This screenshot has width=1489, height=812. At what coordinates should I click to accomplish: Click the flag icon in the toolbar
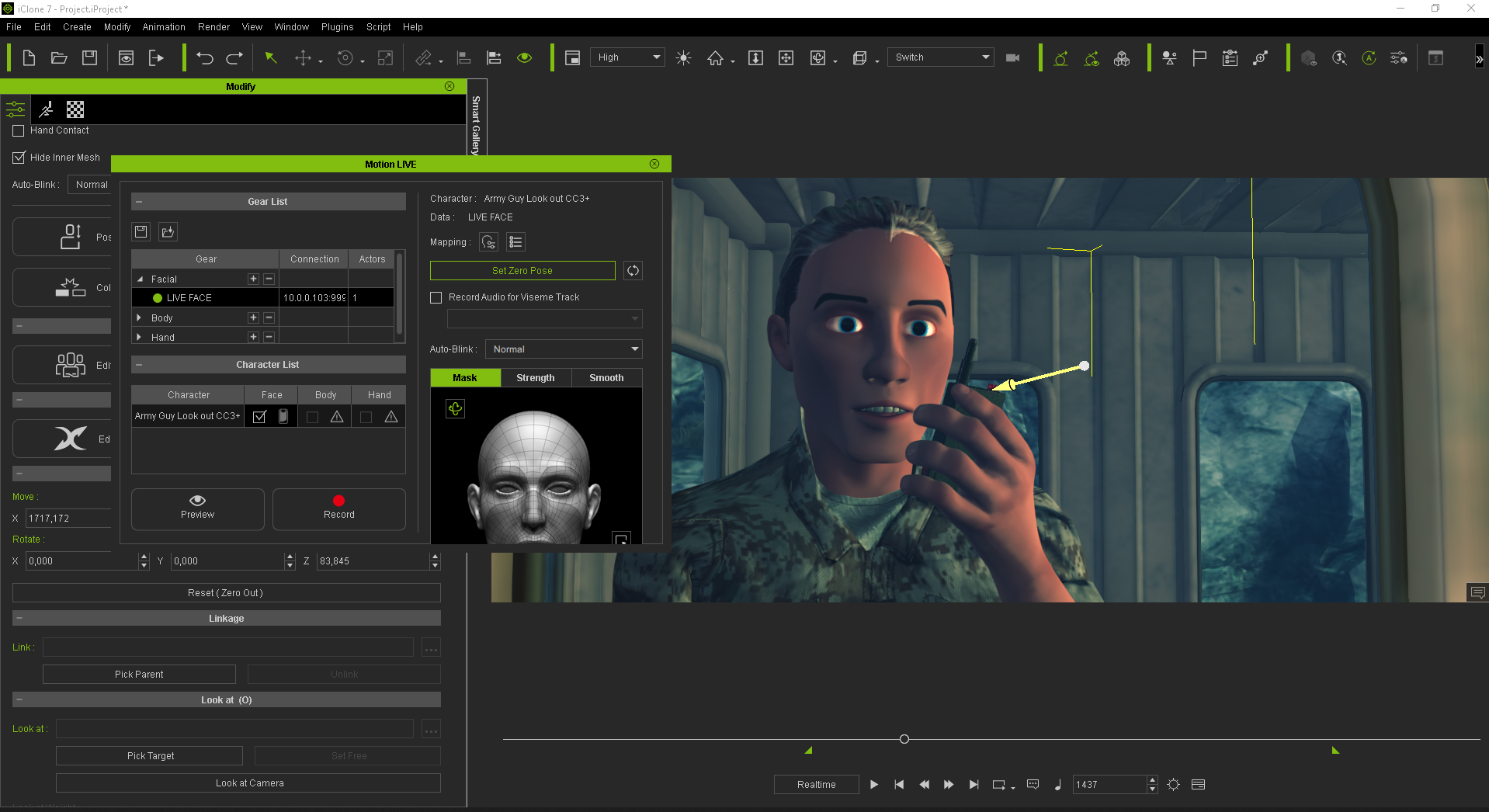pyautogui.click(x=1199, y=57)
